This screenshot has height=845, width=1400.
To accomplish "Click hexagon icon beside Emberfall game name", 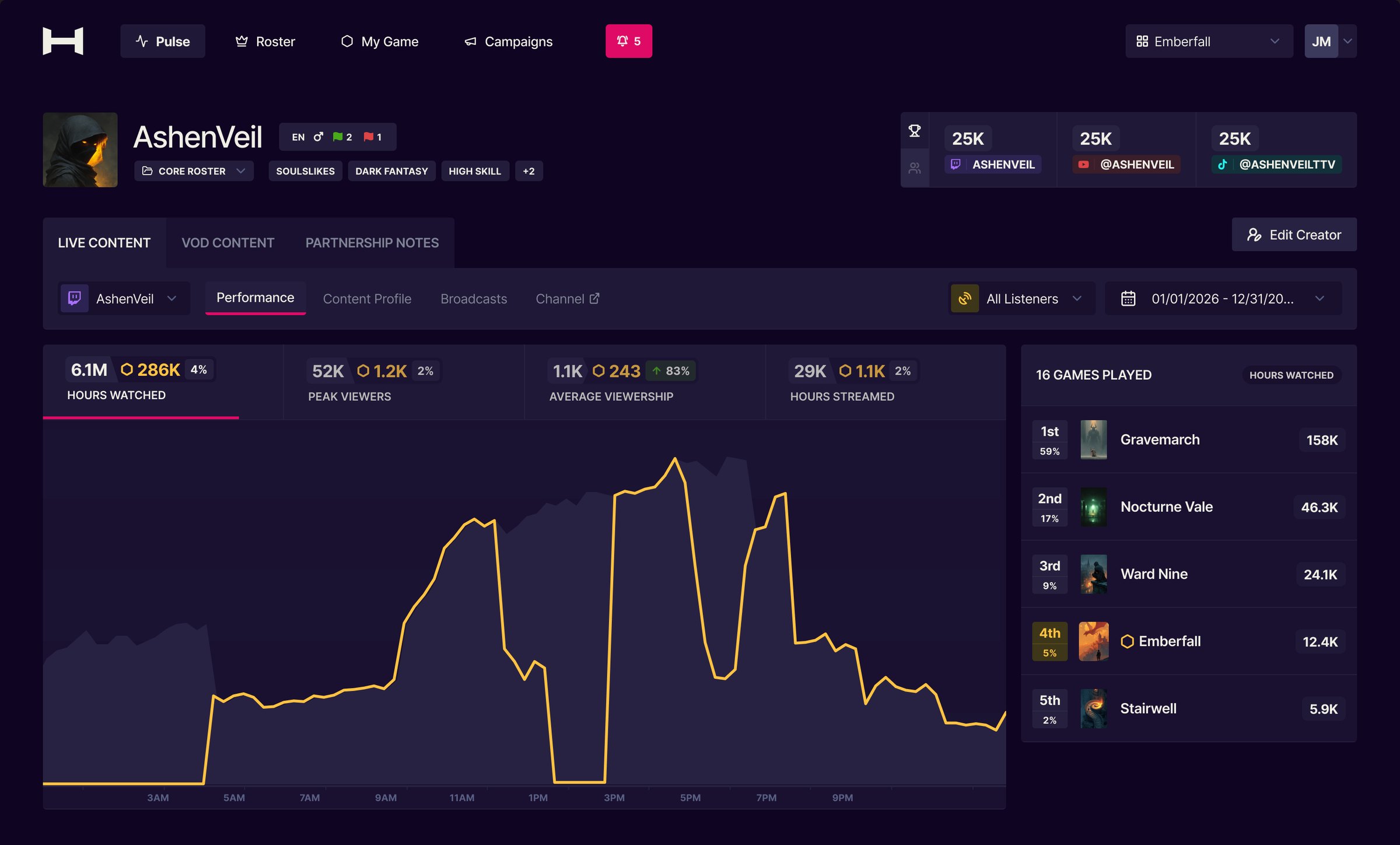I will click(x=1127, y=641).
